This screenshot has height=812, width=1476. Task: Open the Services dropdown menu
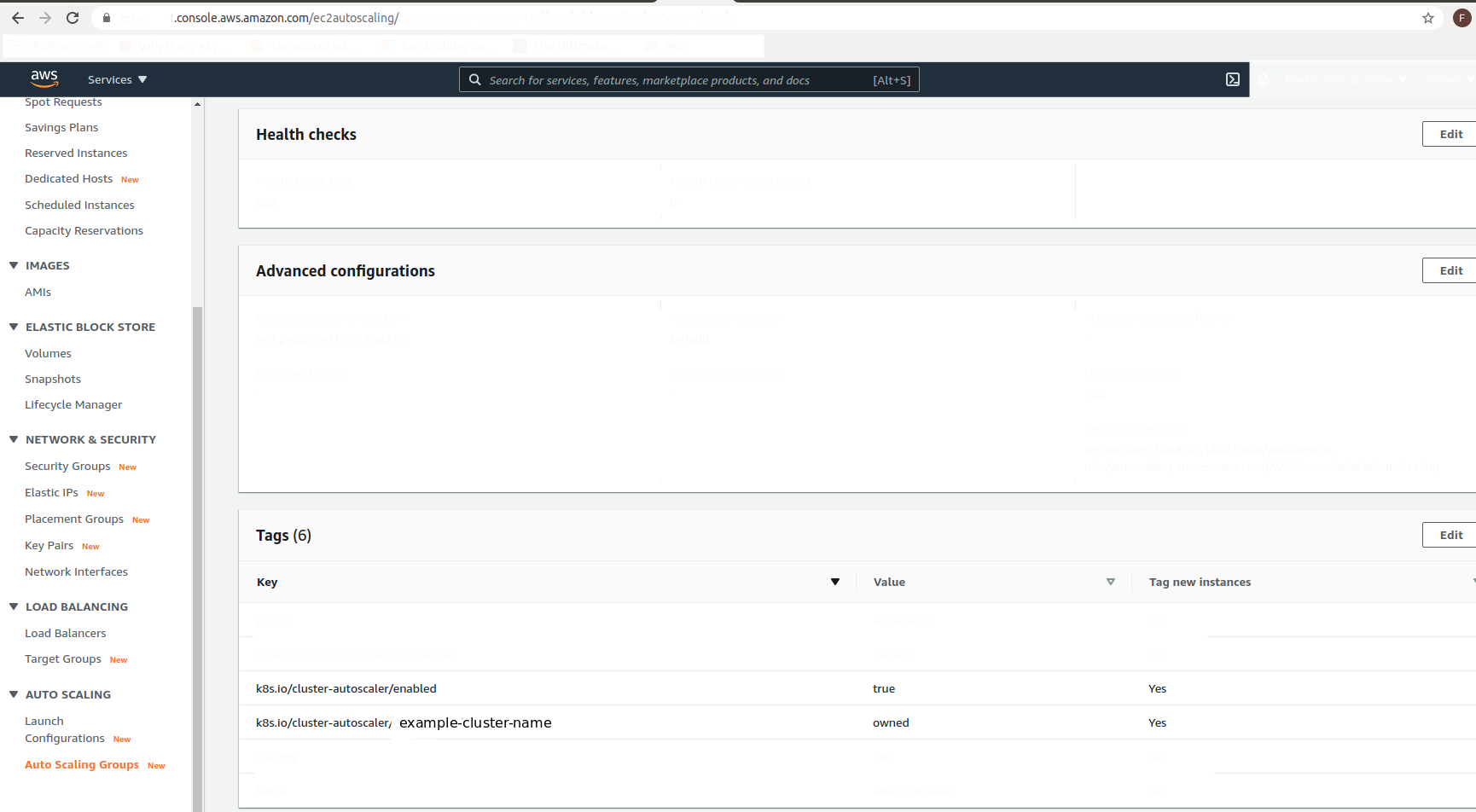[117, 79]
